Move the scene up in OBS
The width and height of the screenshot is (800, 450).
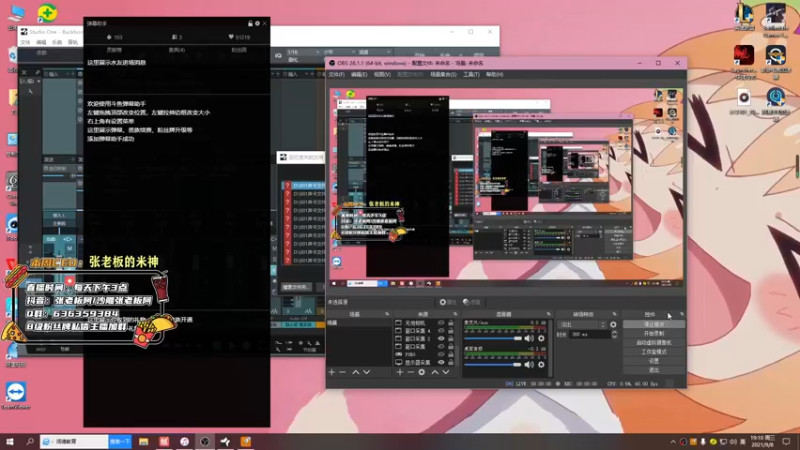tap(356, 372)
